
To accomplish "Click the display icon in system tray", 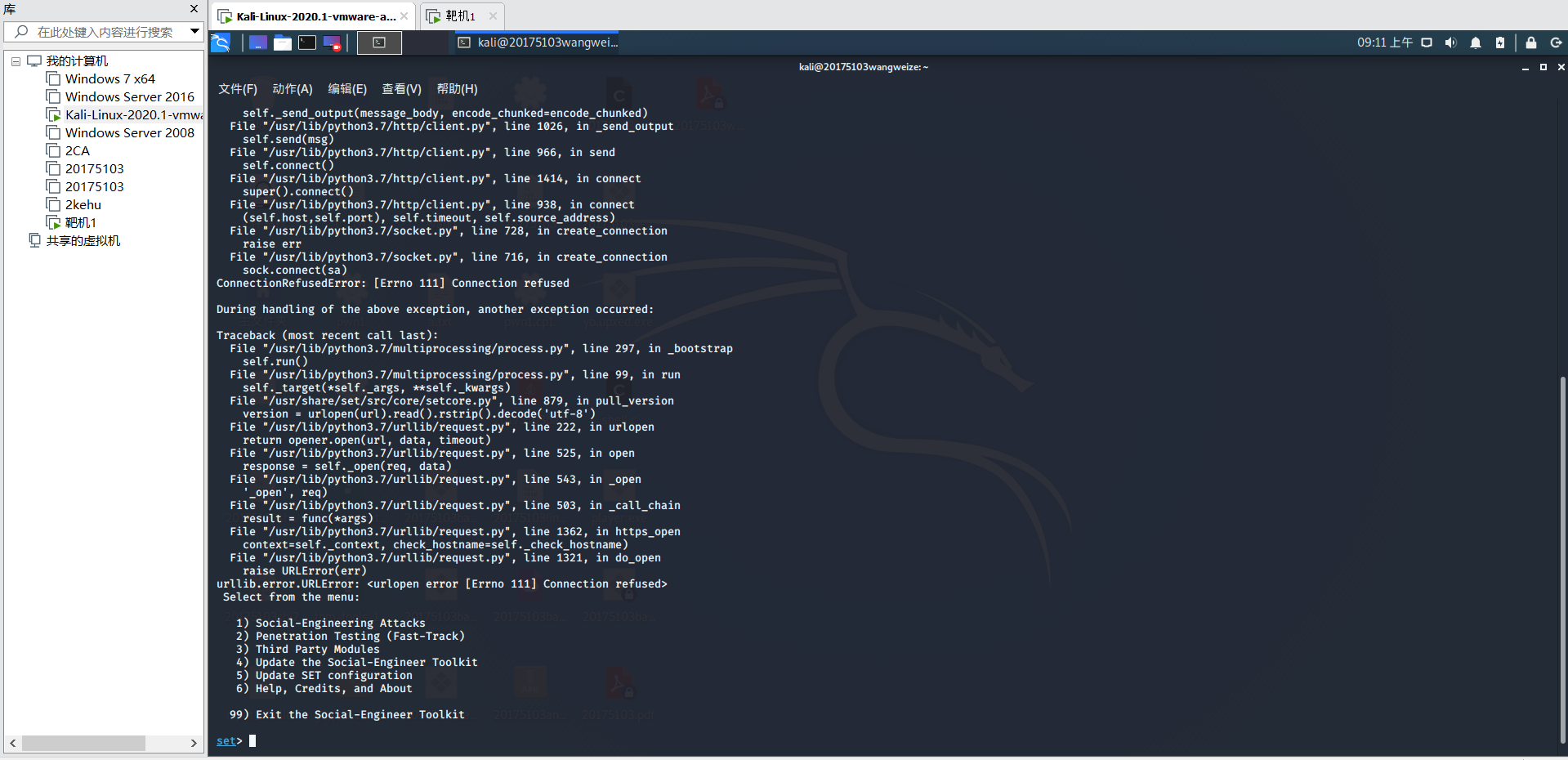I will coord(1427,42).
